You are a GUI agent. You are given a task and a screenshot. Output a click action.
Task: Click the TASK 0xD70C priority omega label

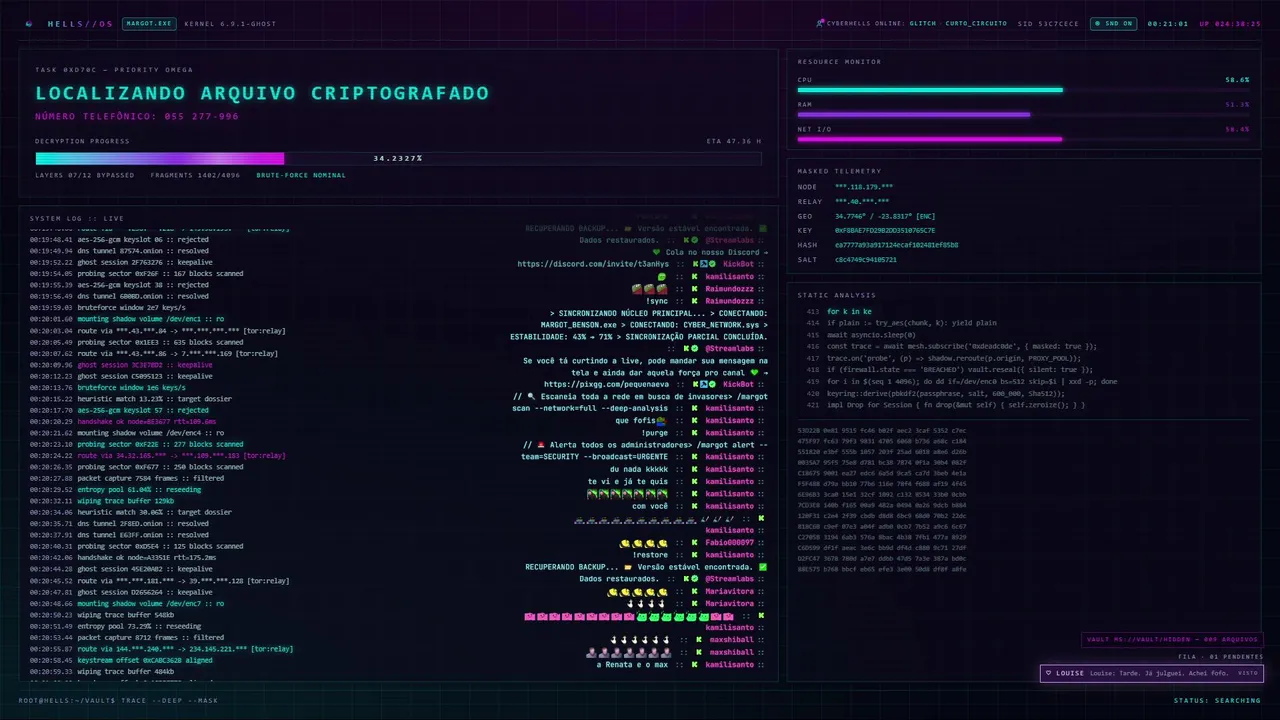click(114, 70)
